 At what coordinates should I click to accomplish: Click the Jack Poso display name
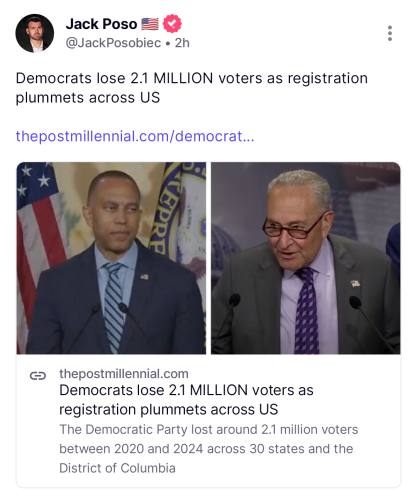pyautogui.click(x=101, y=24)
